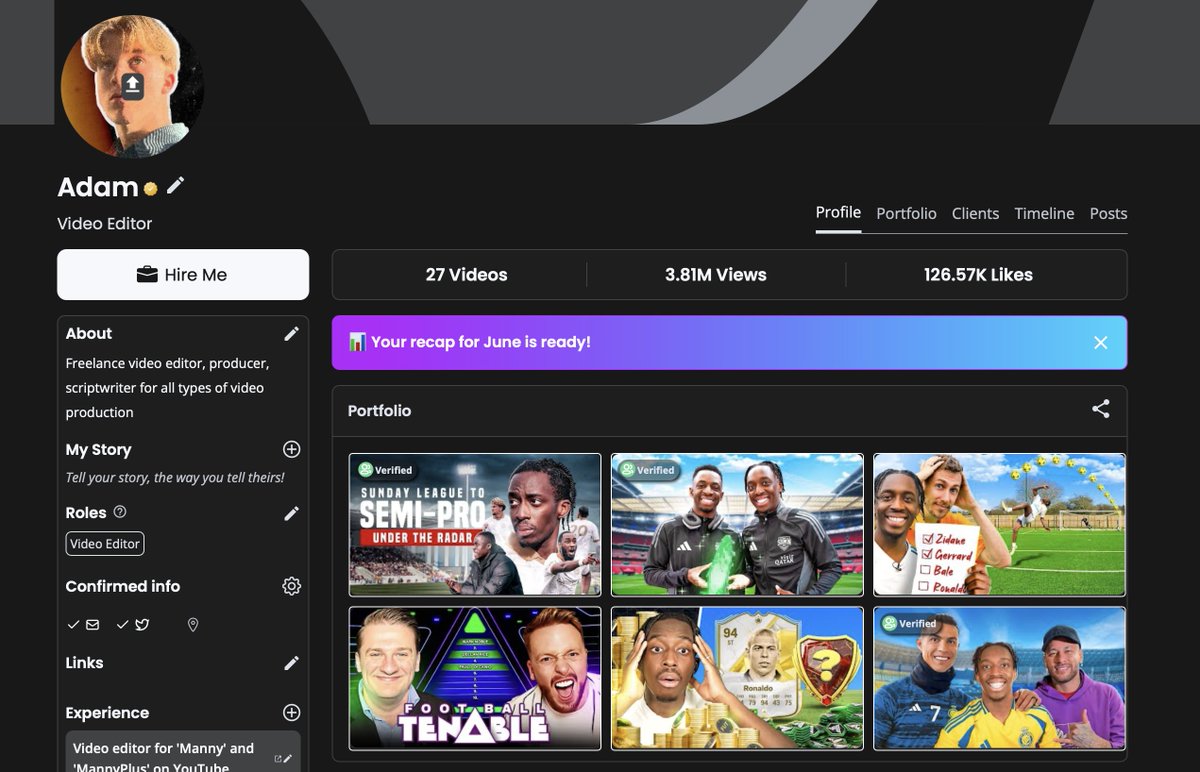
Task: Click the location pin icon
Action: (x=192, y=625)
